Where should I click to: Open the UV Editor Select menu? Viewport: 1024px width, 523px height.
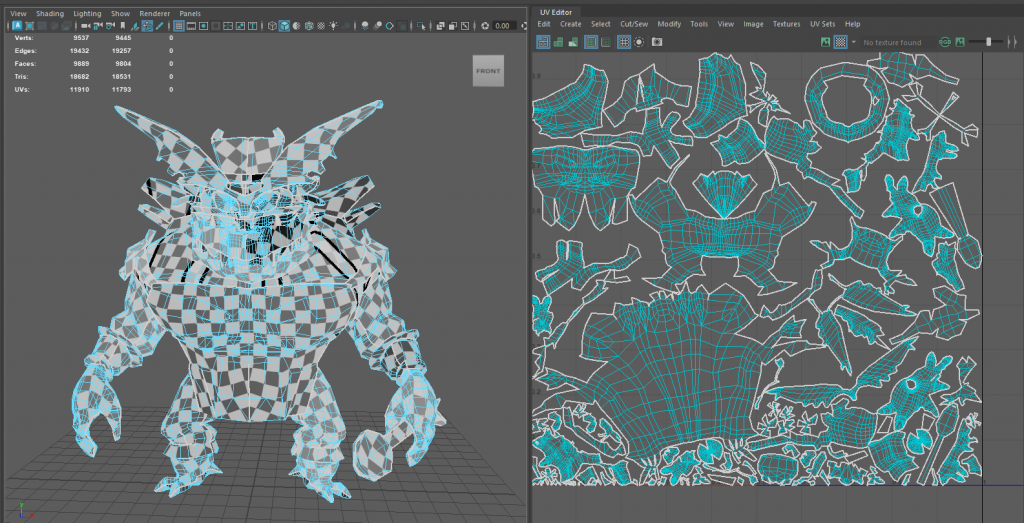point(601,24)
